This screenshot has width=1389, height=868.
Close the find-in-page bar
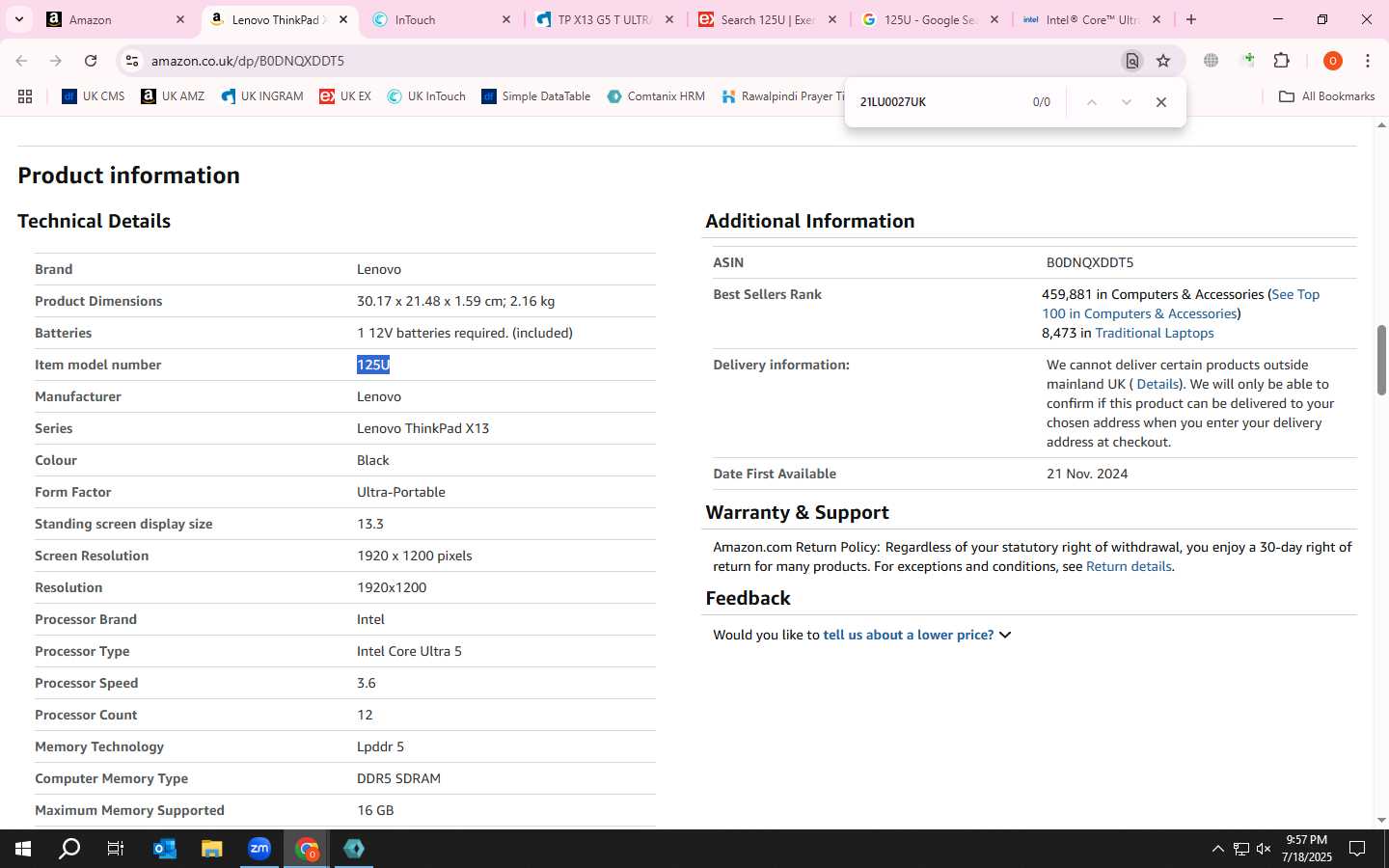[x=1161, y=102]
